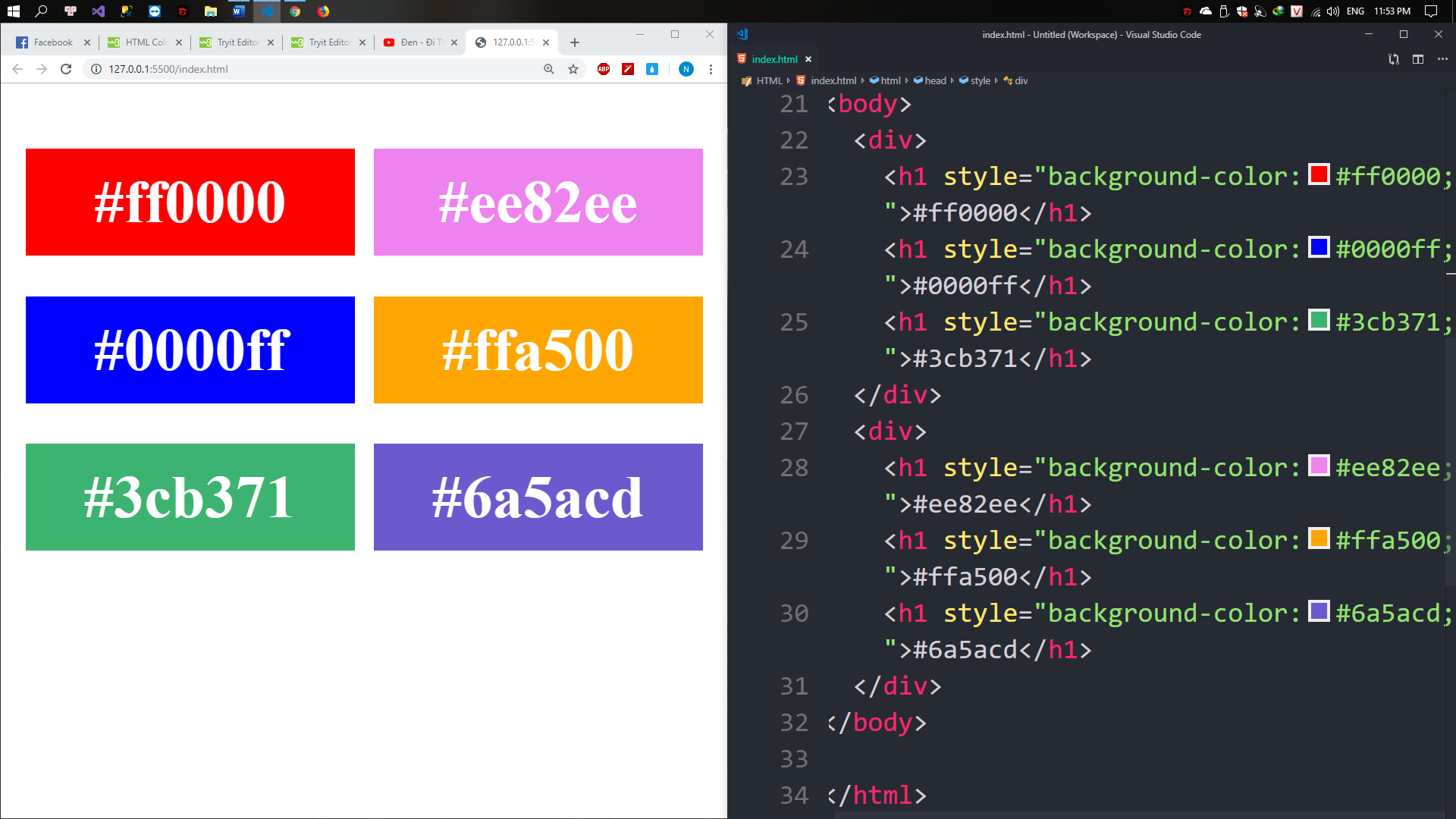Click the #ffa500 orange color swatch in the code
Screen dimensions: 1456x819
tap(1319, 538)
